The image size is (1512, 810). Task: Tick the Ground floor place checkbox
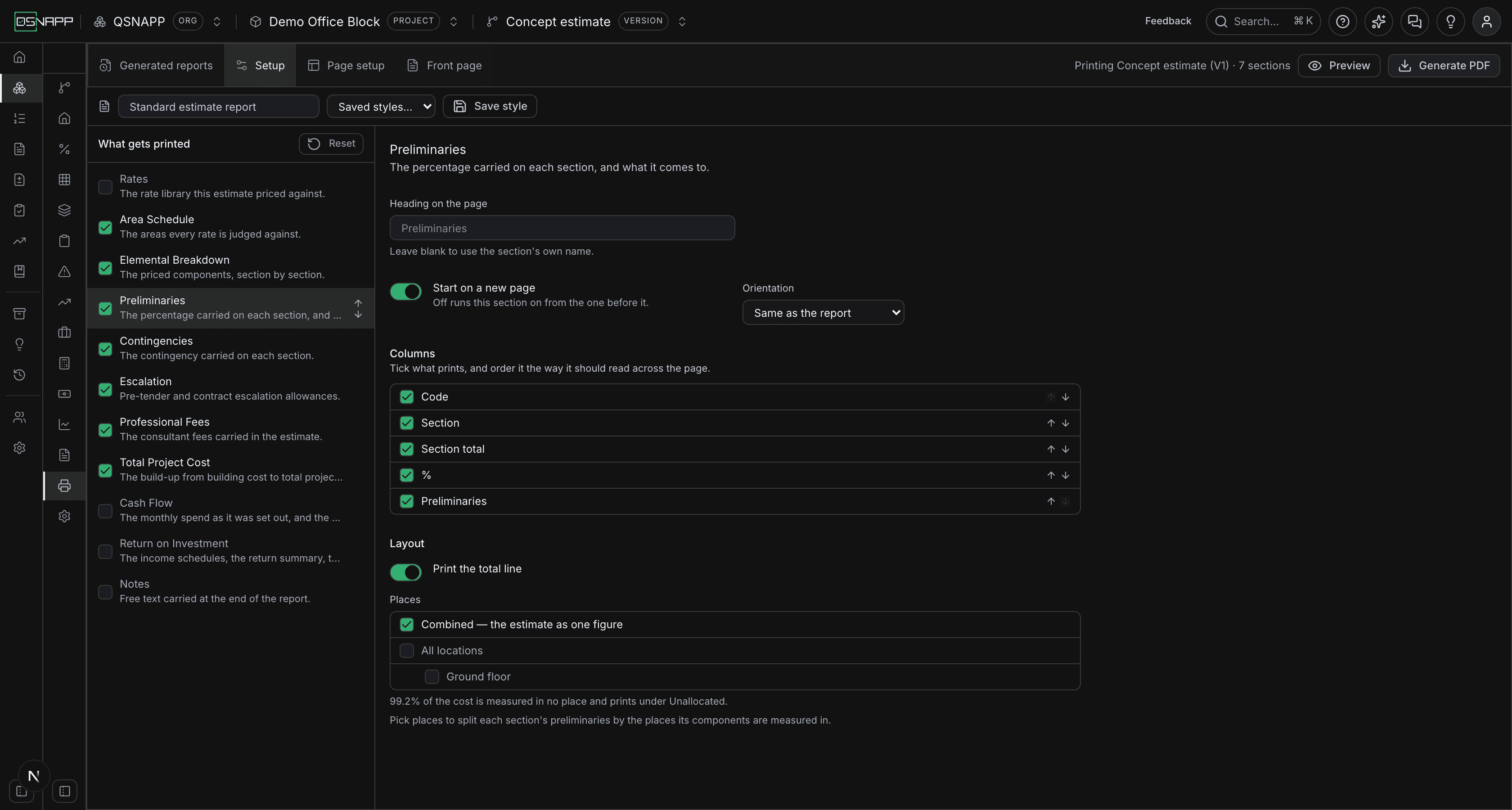[x=432, y=677]
